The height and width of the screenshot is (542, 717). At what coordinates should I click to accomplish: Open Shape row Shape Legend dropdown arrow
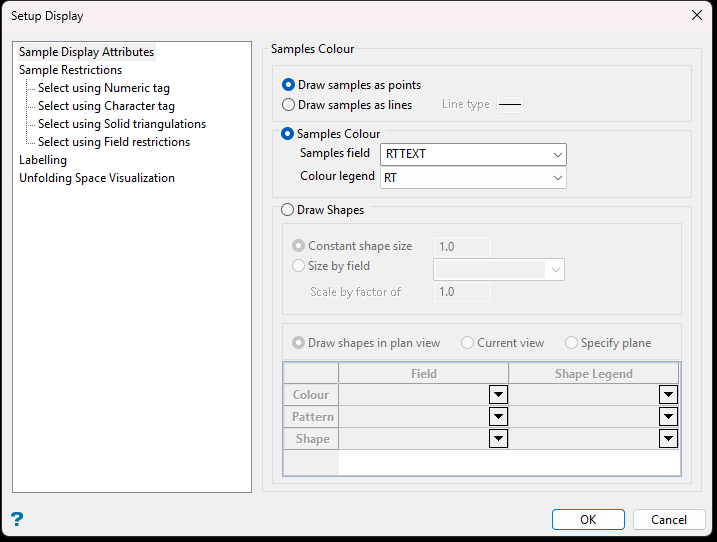[x=669, y=439]
